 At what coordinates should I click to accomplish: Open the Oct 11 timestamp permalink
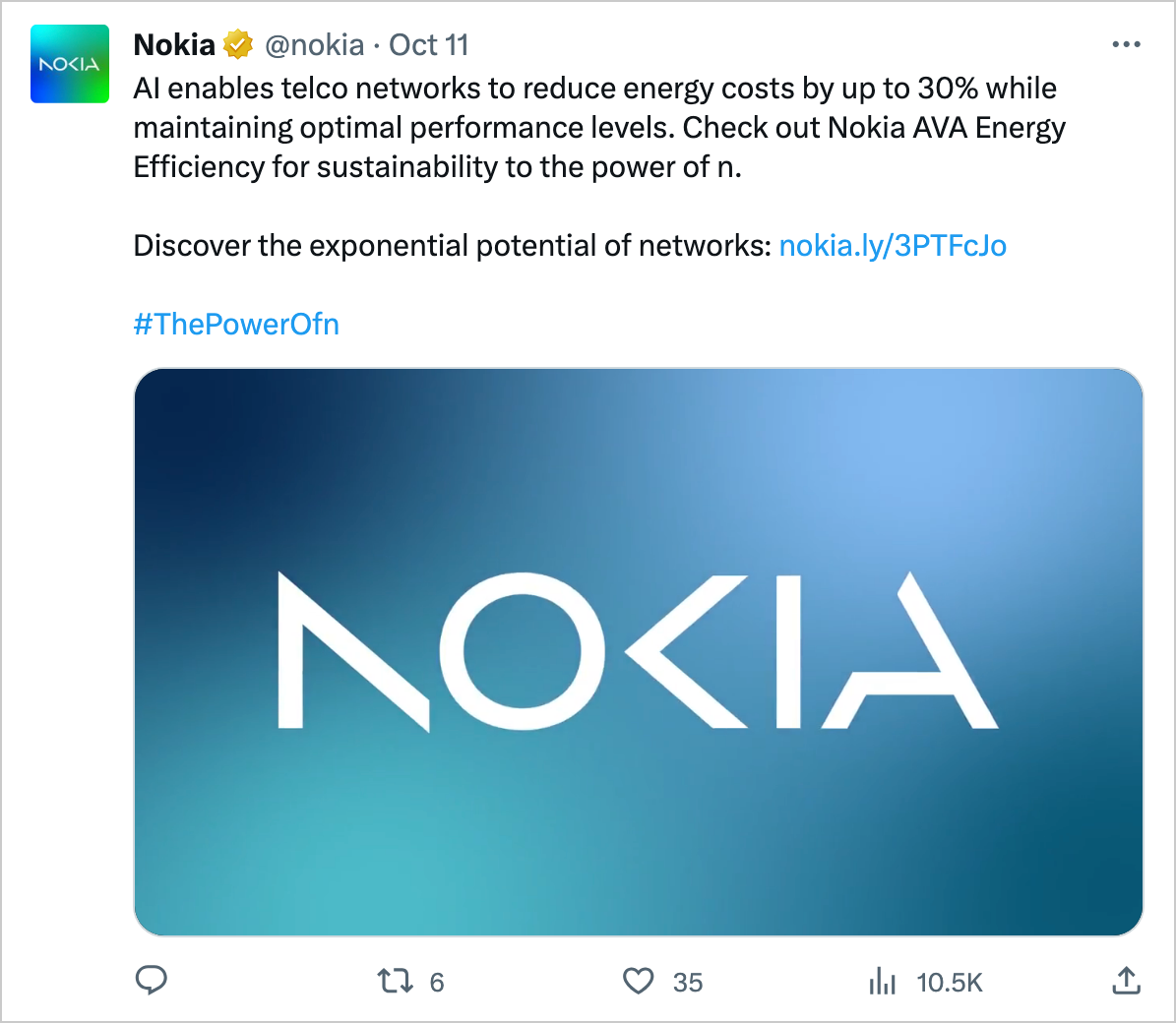[429, 45]
